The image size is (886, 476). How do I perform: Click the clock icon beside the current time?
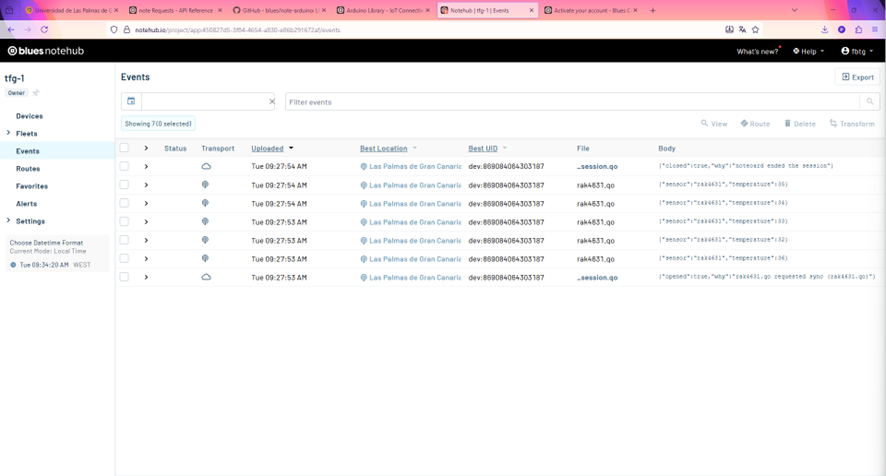click(x=13, y=265)
